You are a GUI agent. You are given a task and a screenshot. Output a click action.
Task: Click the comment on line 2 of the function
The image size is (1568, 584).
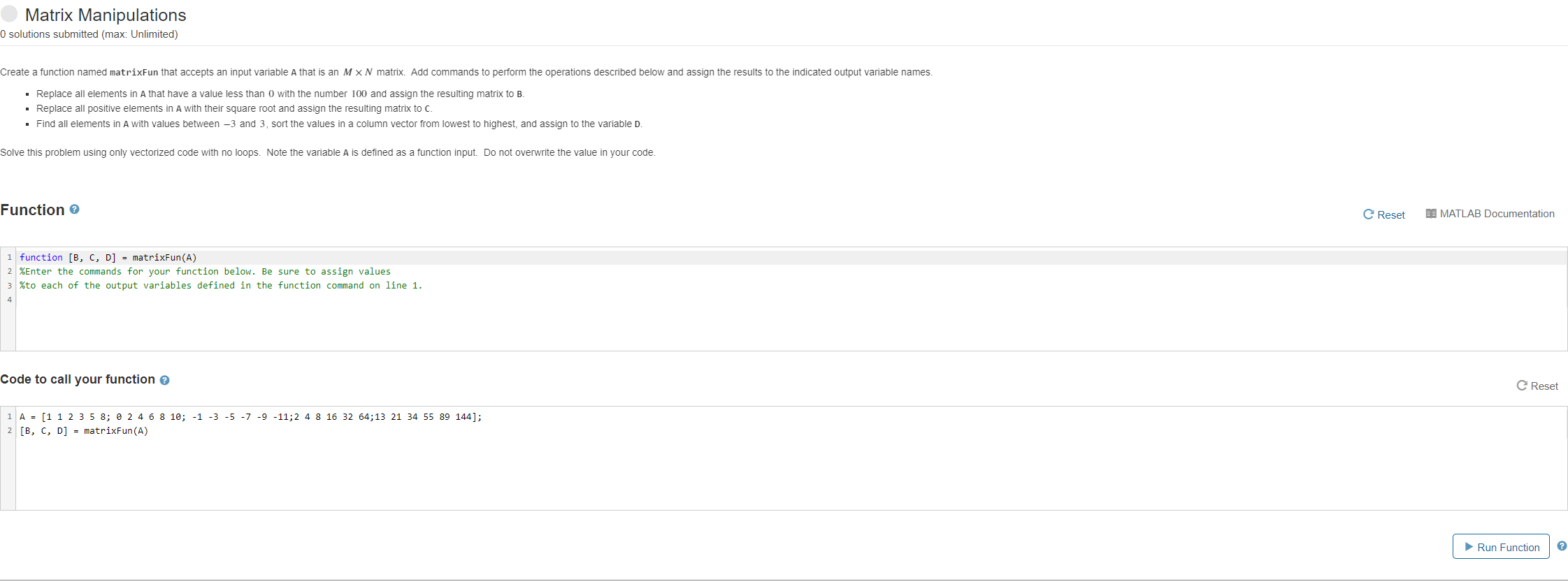click(x=205, y=271)
